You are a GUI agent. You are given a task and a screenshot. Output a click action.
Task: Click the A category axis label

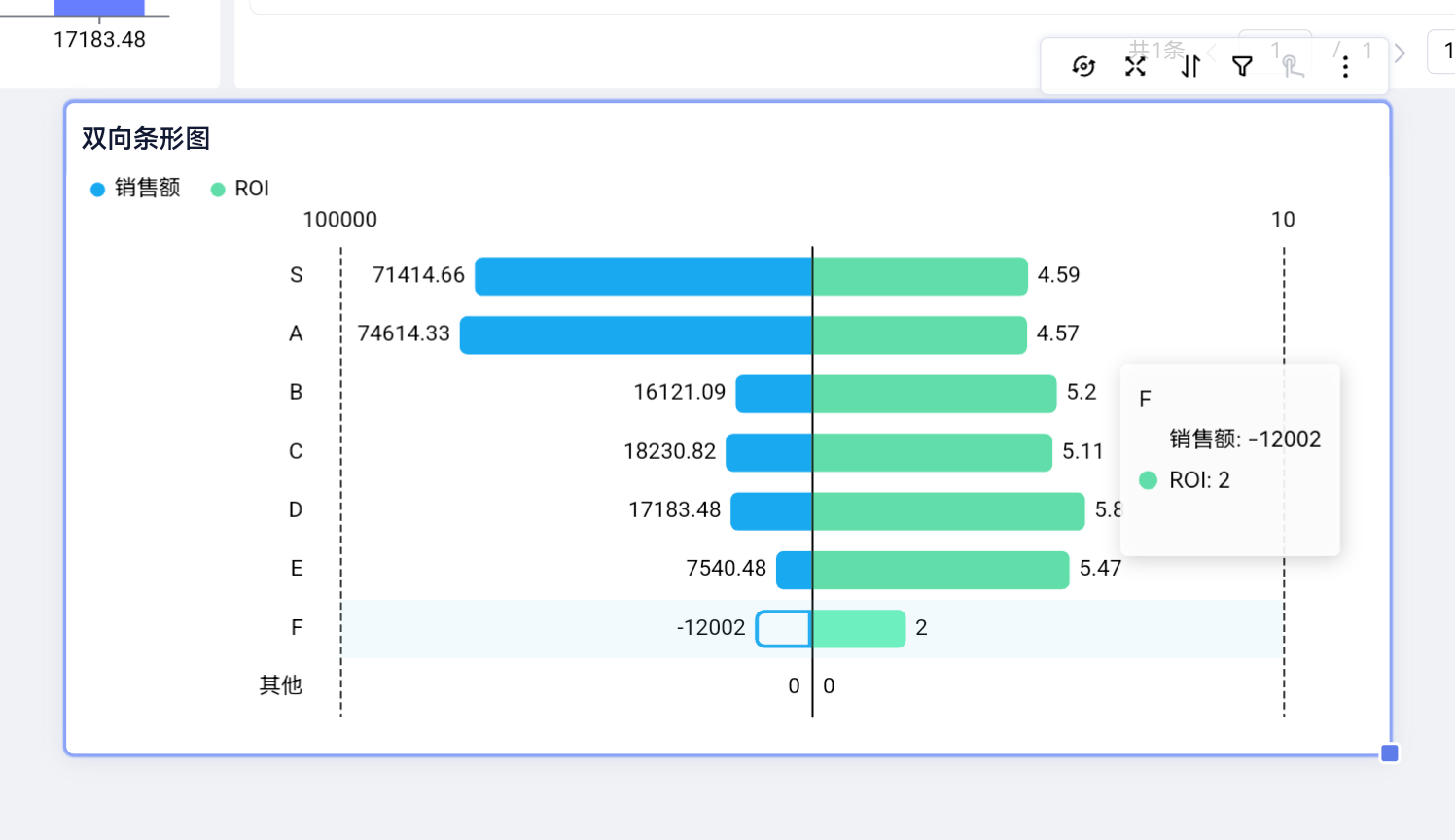pyautogui.click(x=297, y=333)
